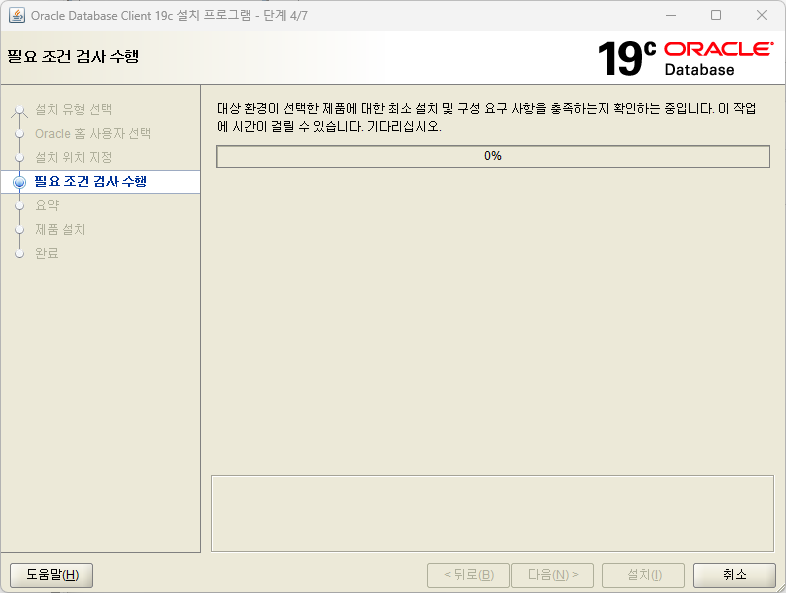The width and height of the screenshot is (786, 593).
Task: Select the 설치 위치 지정 step
Action: [74, 157]
